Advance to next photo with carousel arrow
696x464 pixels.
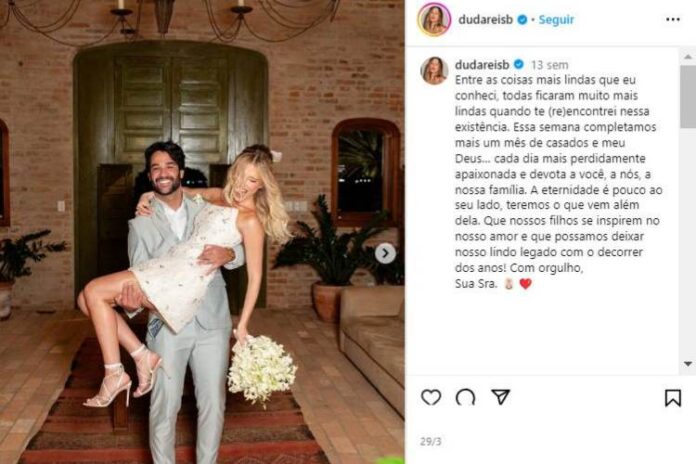pos(385,254)
